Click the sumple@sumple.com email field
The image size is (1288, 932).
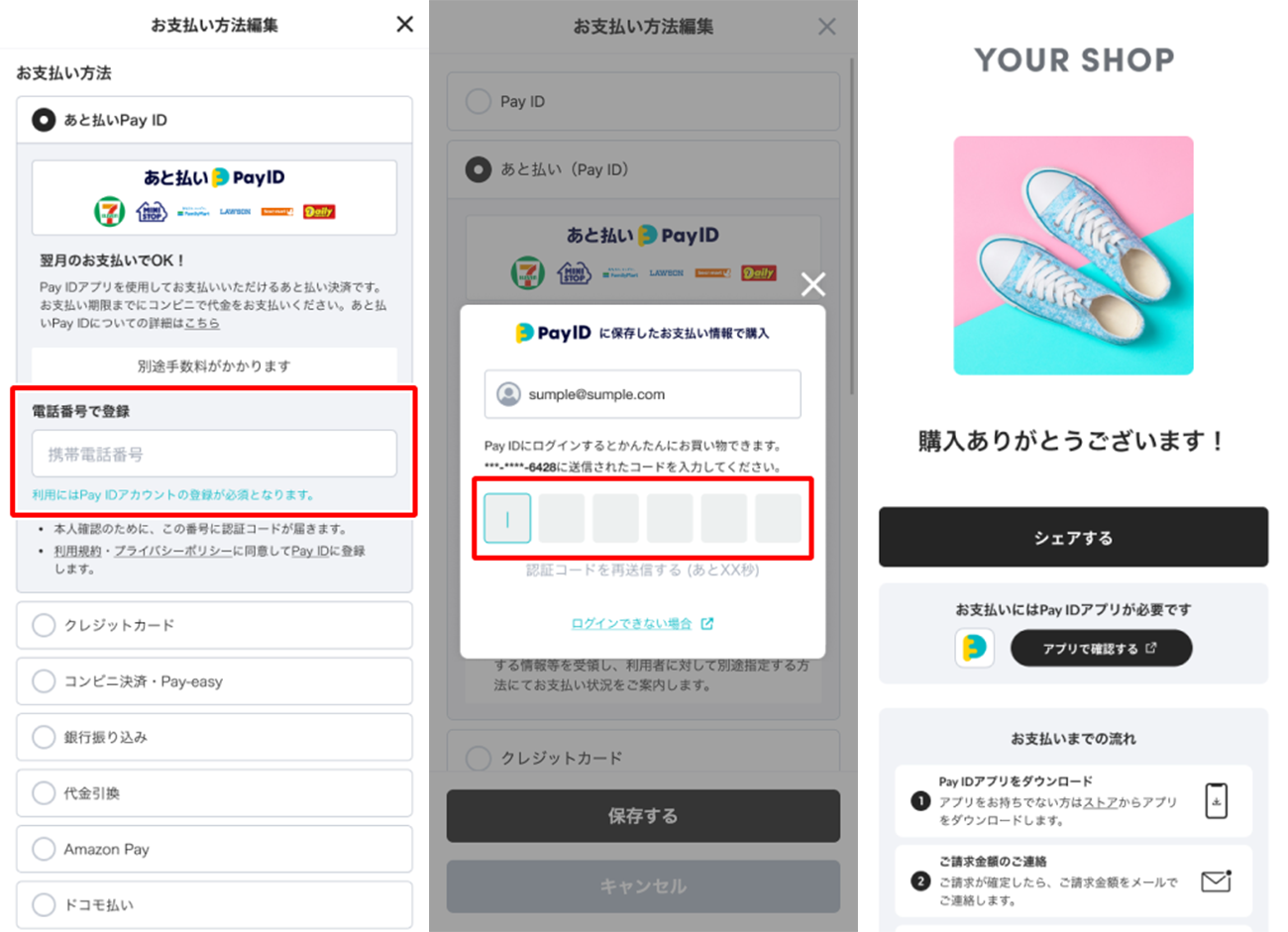pyautogui.click(x=642, y=394)
